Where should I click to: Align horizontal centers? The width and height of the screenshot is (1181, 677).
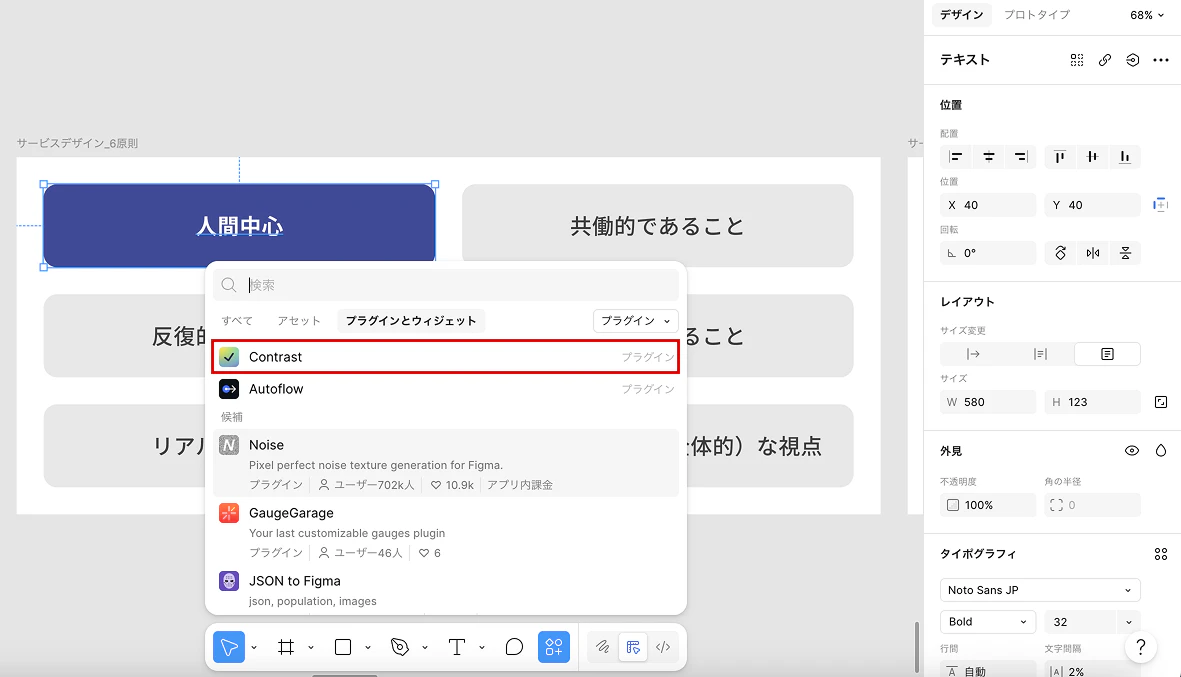988,157
